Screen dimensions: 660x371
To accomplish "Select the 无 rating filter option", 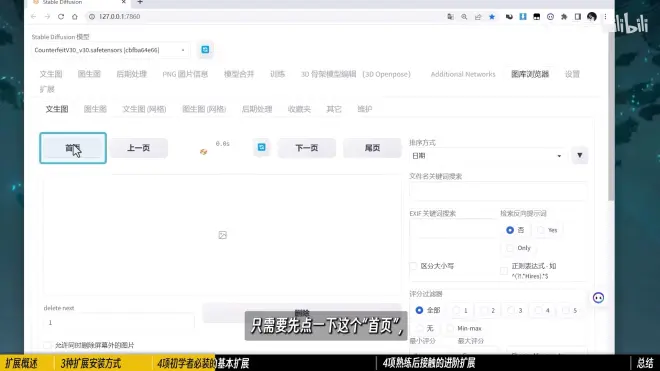I will (419, 328).
